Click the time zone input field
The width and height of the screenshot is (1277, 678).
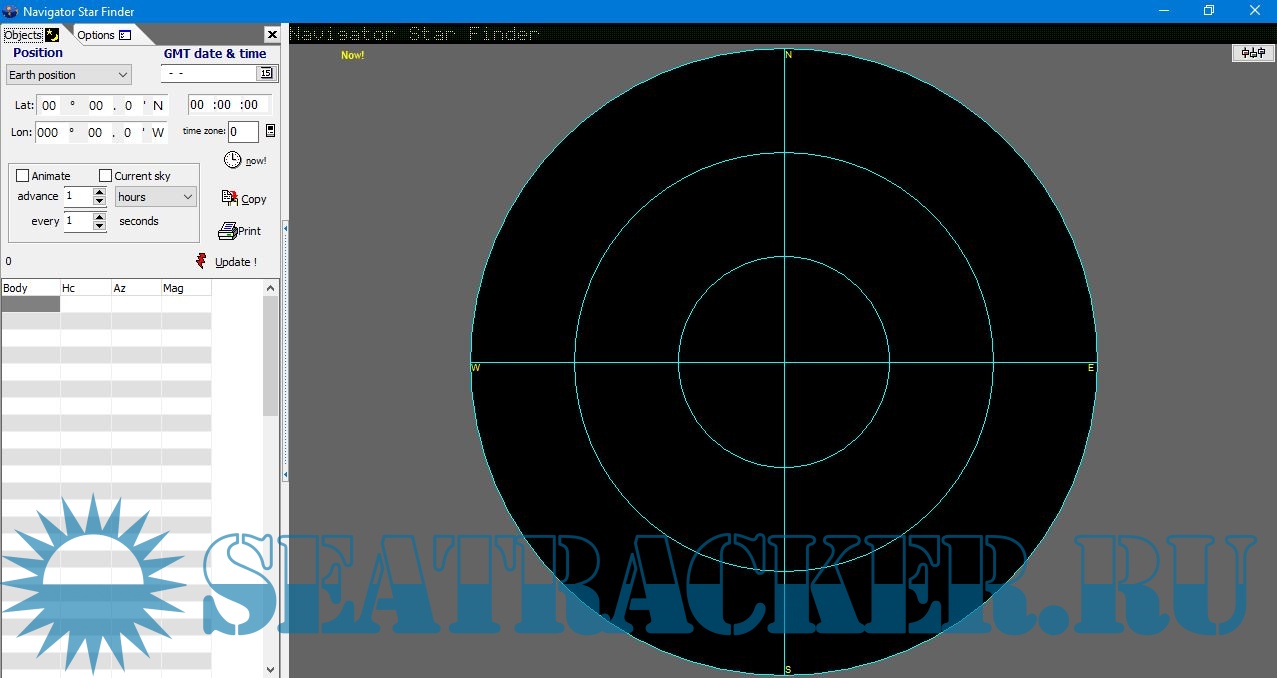pos(243,132)
